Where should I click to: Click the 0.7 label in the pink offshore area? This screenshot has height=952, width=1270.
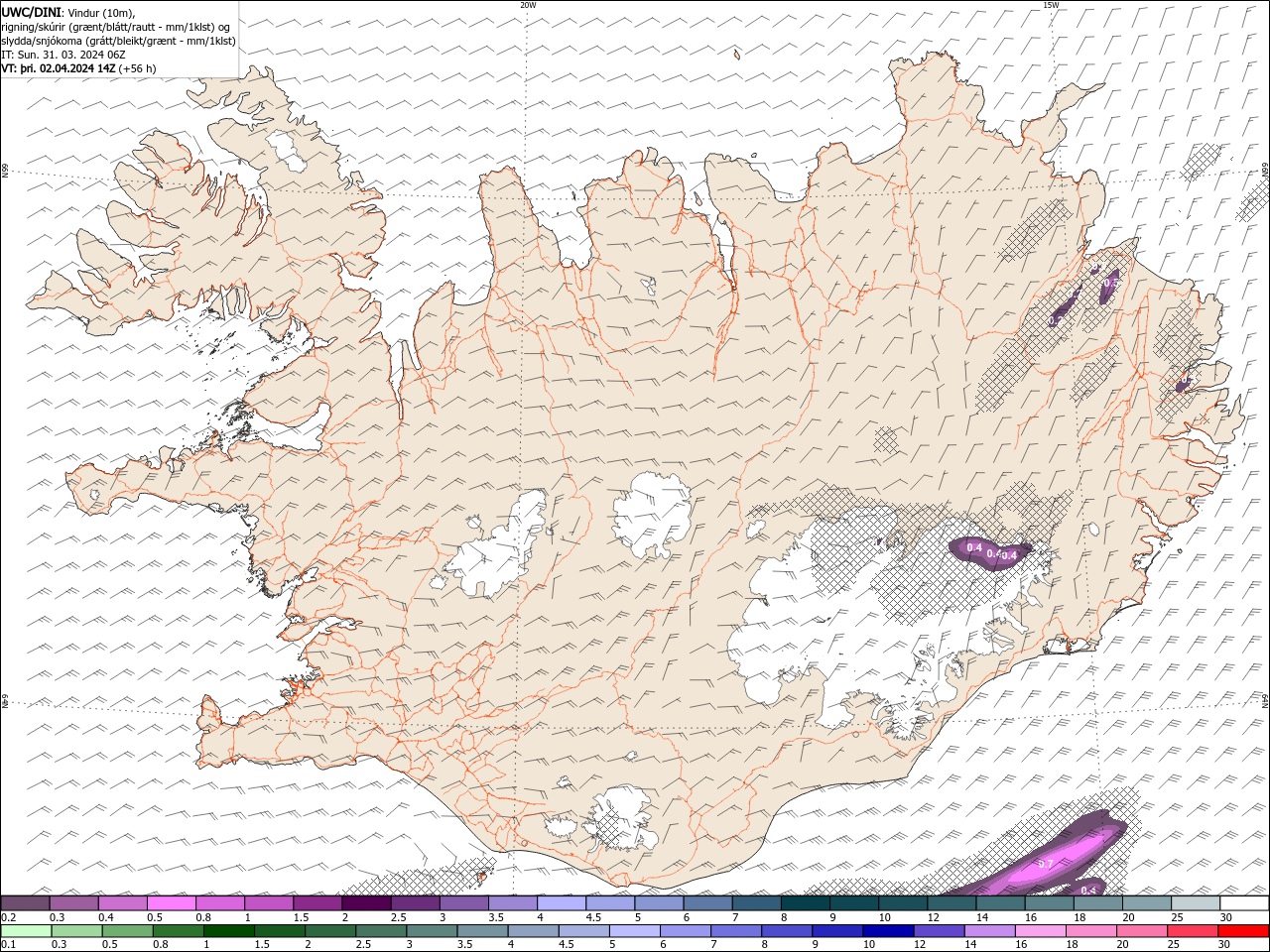[1045, 864]
